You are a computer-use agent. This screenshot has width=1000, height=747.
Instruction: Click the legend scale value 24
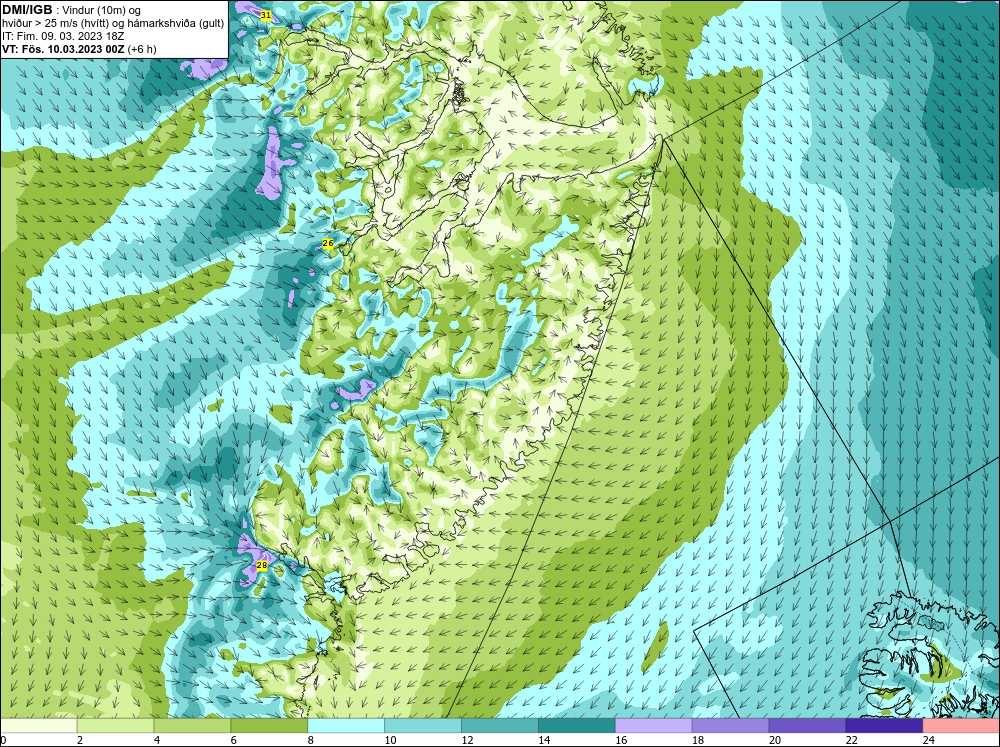click(x=928, y=740)
